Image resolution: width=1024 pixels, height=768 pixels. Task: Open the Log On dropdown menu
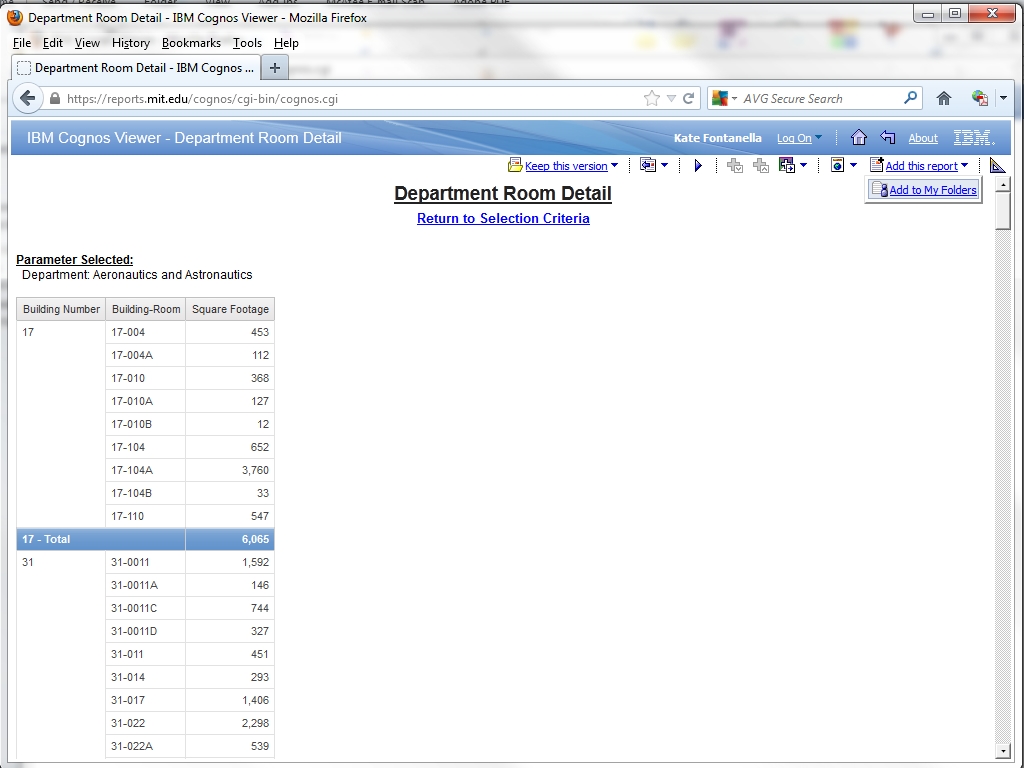[x=818, y=138]
